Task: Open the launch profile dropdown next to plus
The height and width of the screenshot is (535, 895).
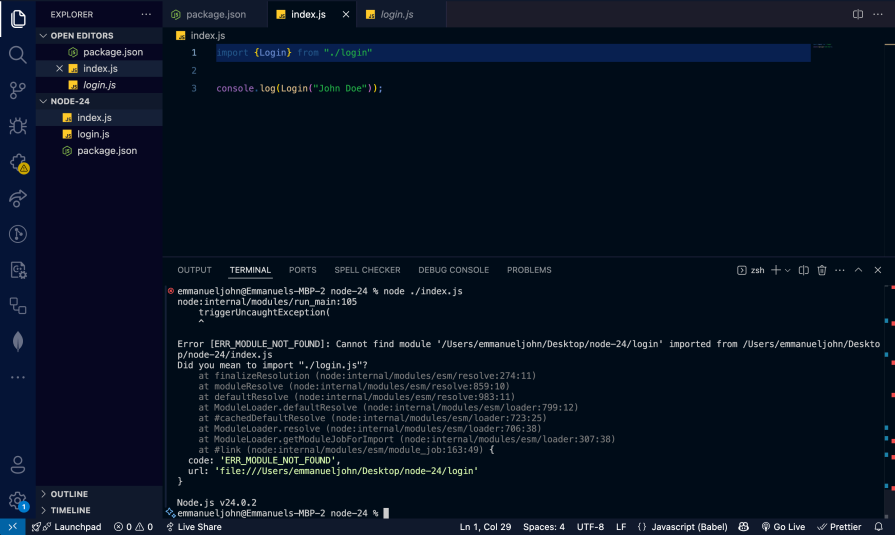Action: (788, 271)
